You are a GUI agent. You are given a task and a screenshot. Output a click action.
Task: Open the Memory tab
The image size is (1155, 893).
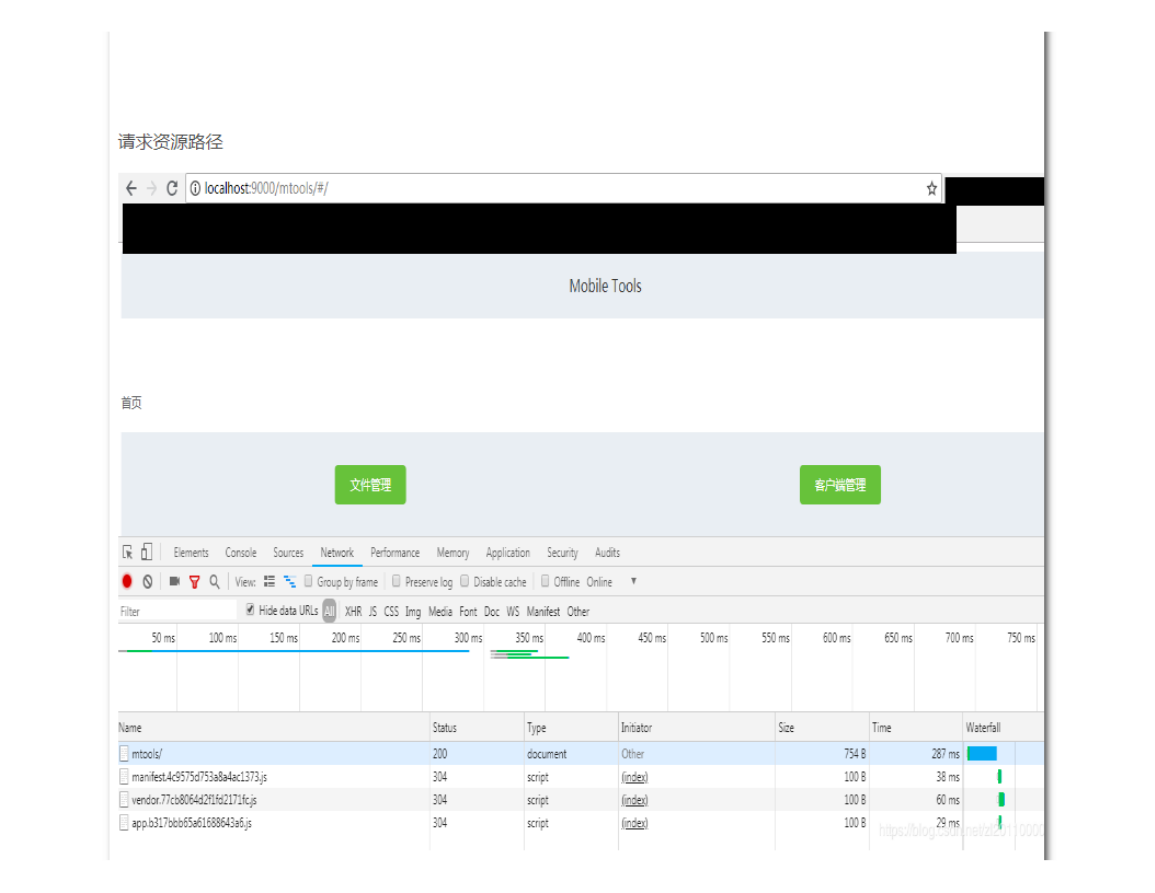pos(452,553)
